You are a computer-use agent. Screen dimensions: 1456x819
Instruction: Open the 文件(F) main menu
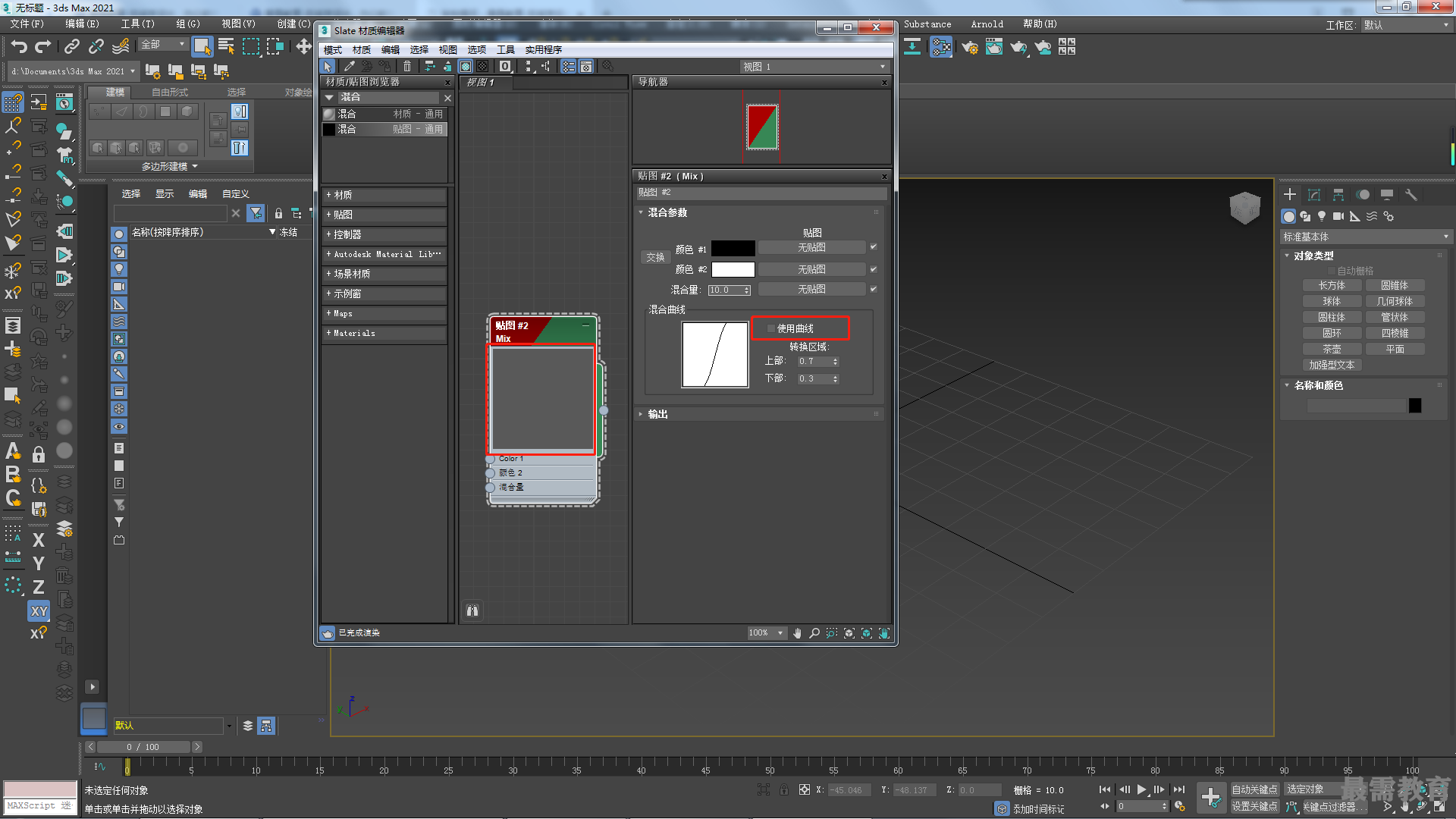[x=27, y=24]
